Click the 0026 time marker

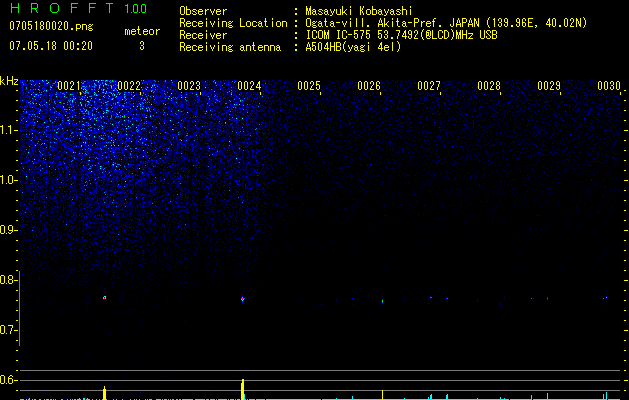(x=369, y=86)
